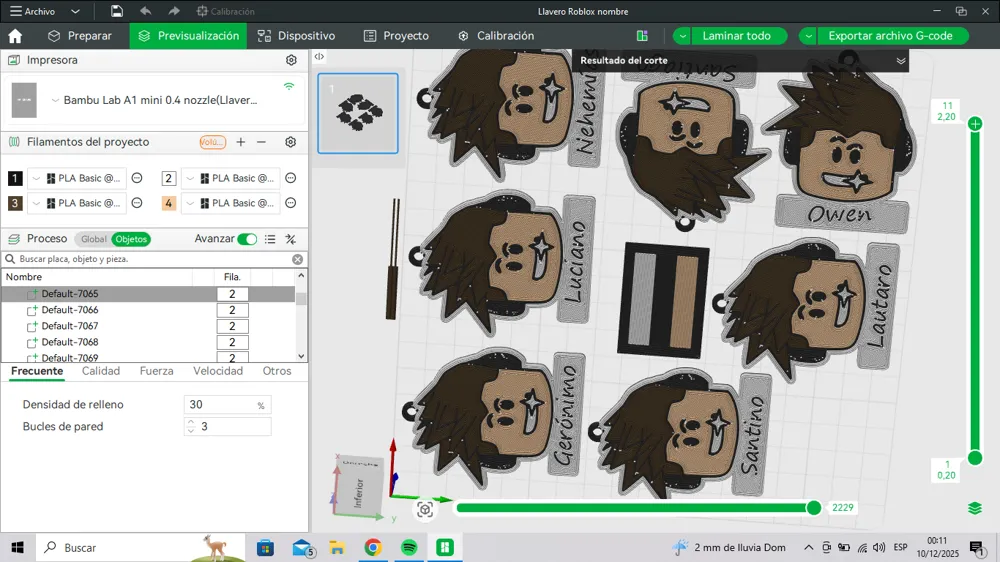Image resolution: width=1000 pixels, height=562 pixels.
Task: Open the plate layout icon near Laminar todo
Action: point(642,36)
